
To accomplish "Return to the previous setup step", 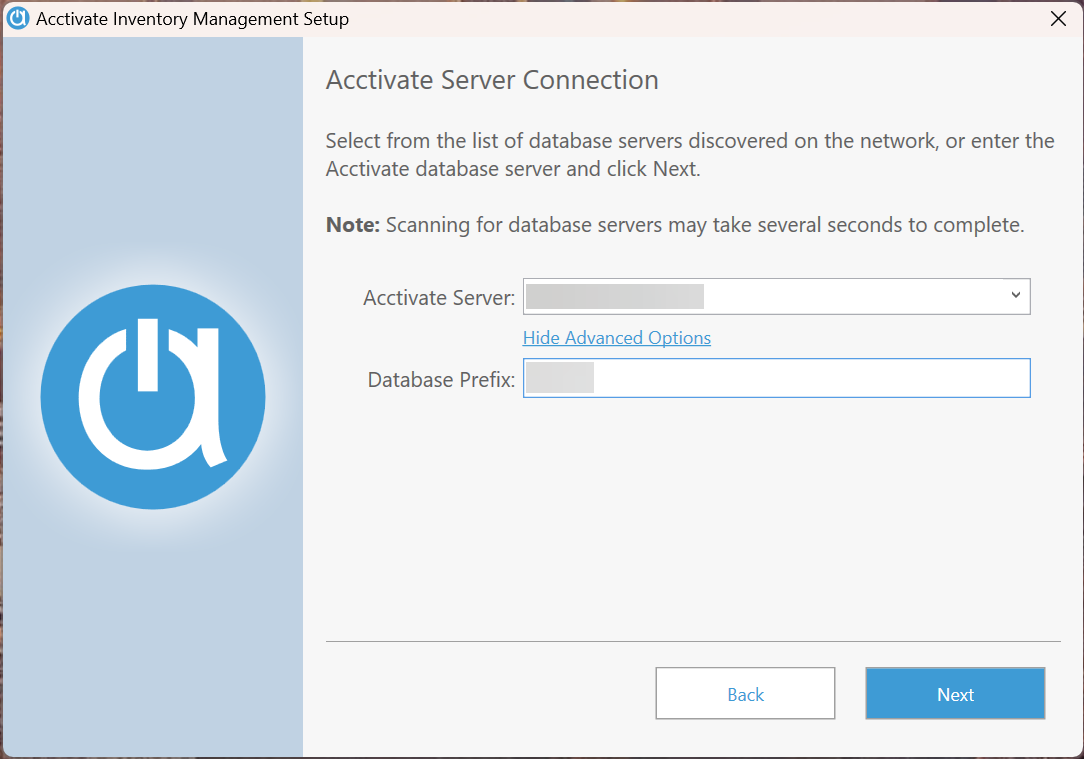I will click(745, 693).
